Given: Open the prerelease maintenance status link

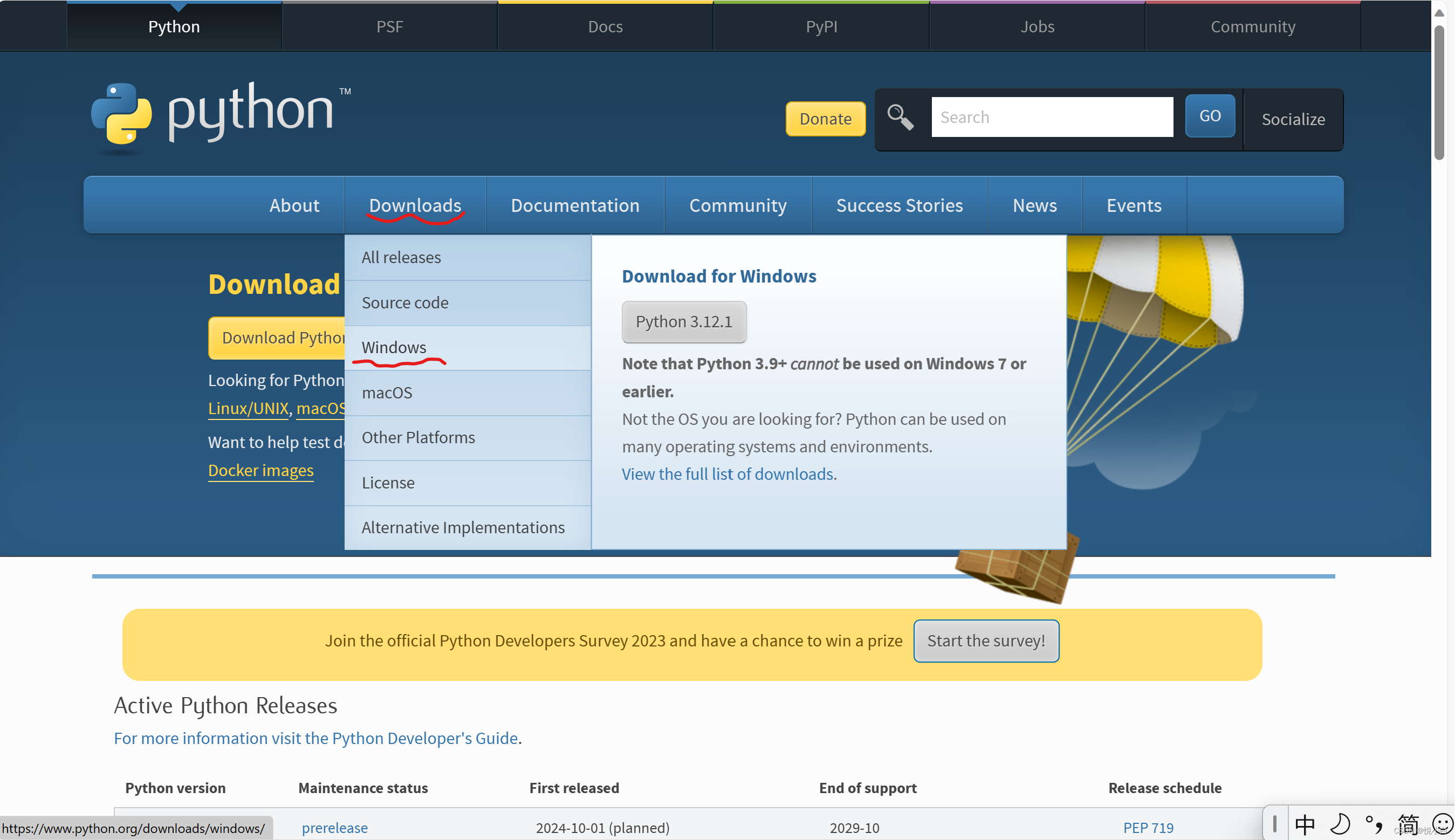Looking at the screenshot, I should click(x=334, y=828).
